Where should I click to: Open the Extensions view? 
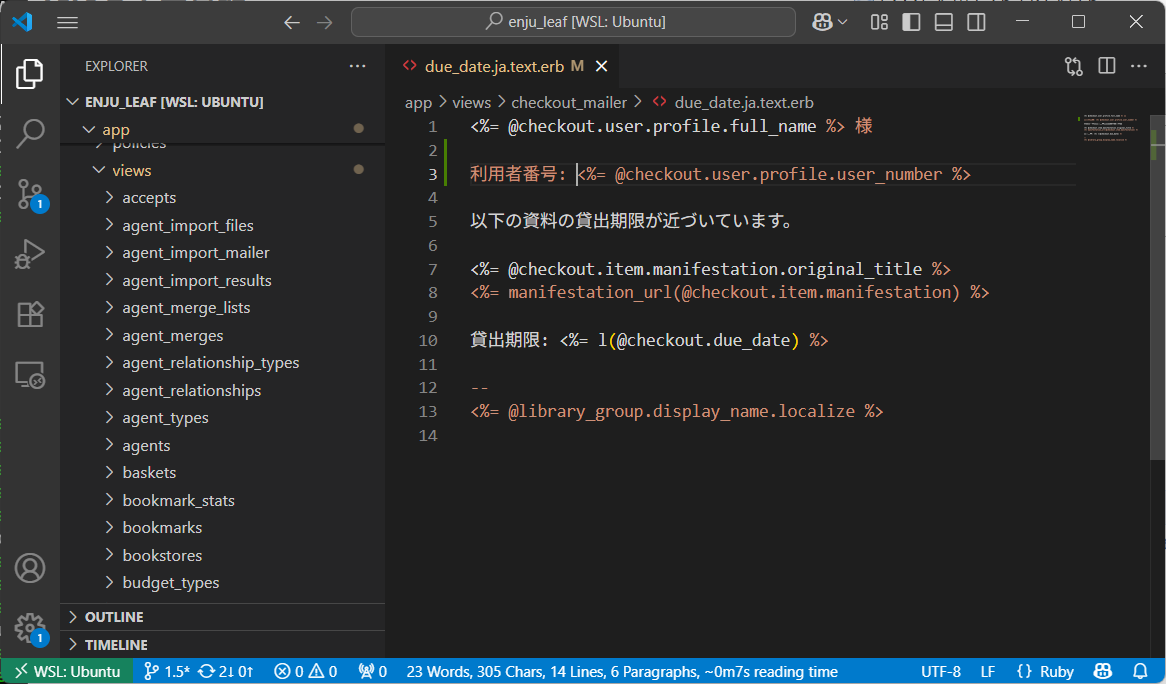[x=30, y=314]
